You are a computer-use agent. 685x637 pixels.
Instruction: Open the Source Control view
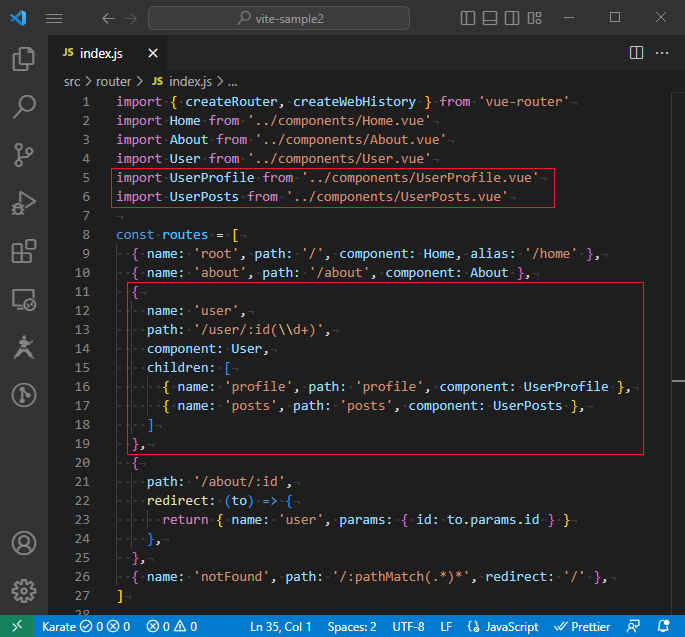(x=24, y=155)
